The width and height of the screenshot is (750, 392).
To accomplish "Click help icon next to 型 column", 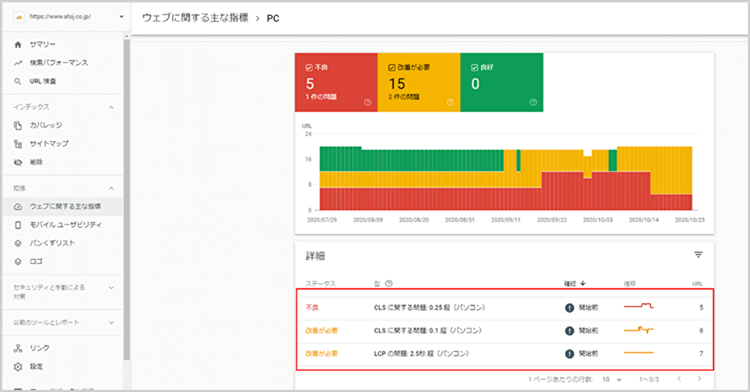I will point(389,283).
